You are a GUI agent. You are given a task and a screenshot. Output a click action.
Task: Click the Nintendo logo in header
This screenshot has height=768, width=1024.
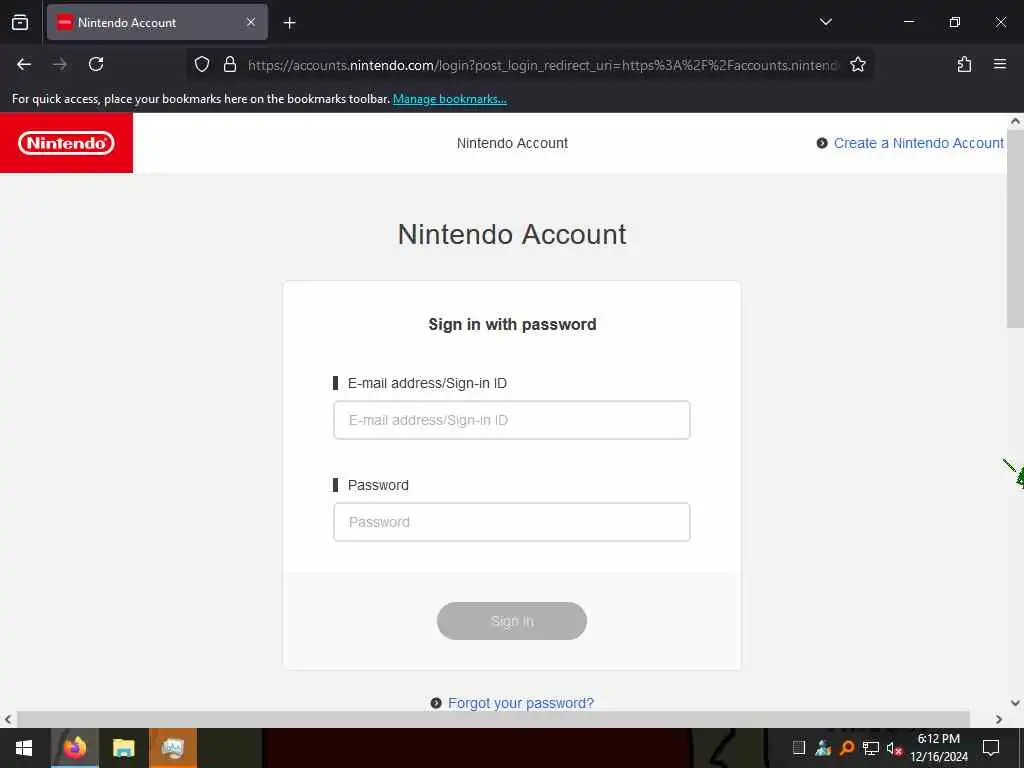66,143
